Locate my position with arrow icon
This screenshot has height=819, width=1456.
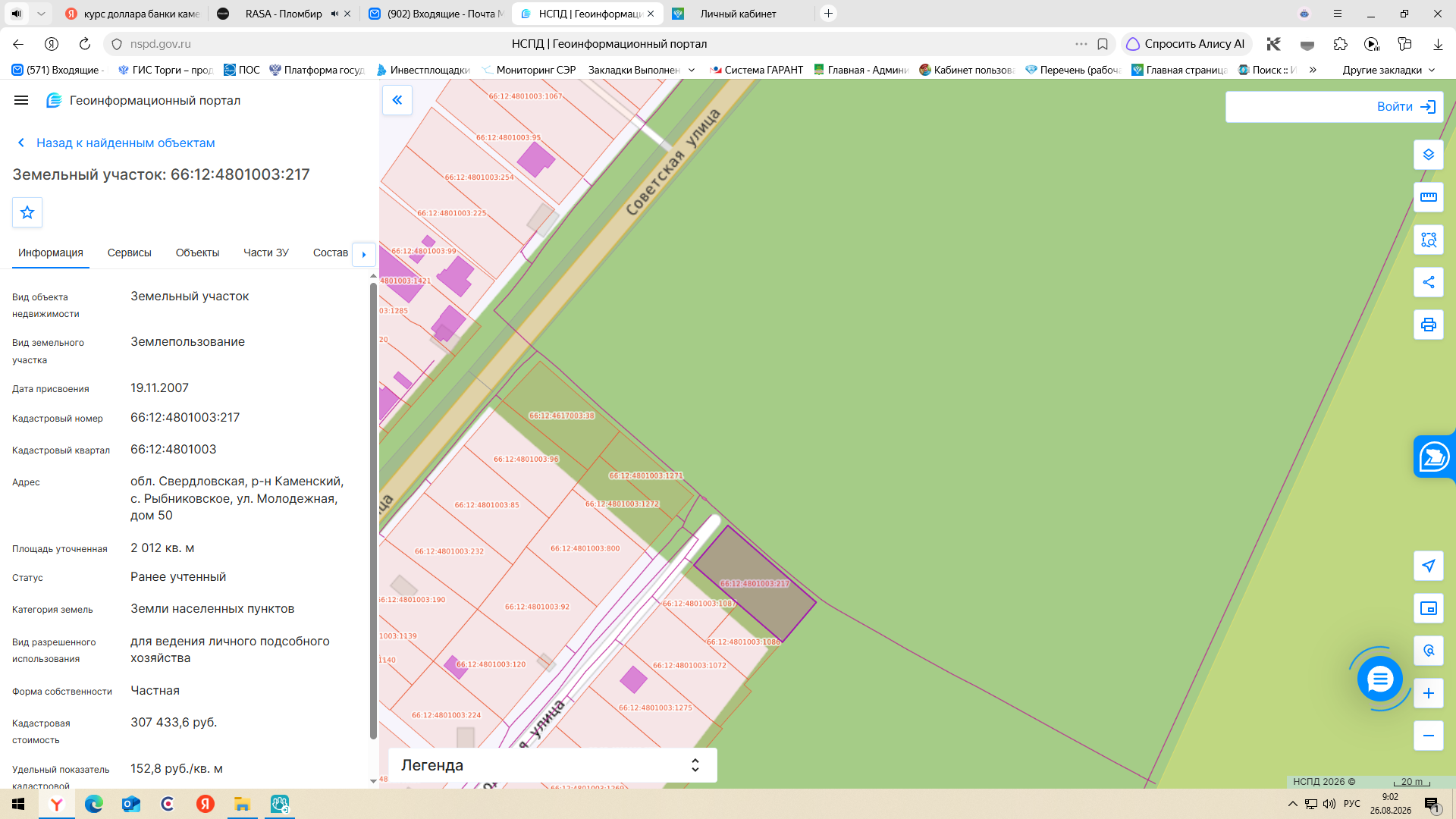point(1428,566)
